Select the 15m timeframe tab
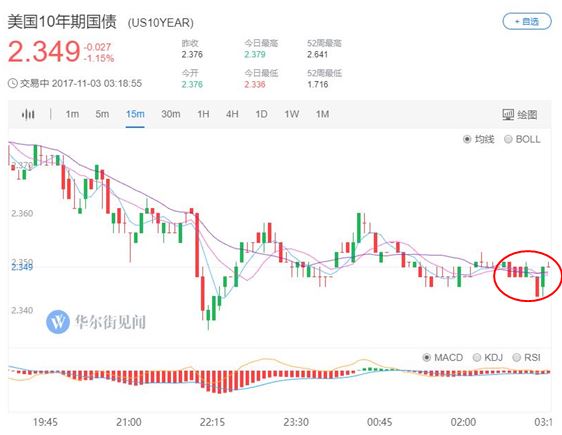Image resolution: width=562 pixels, height=435 pixels. (135, 114)
